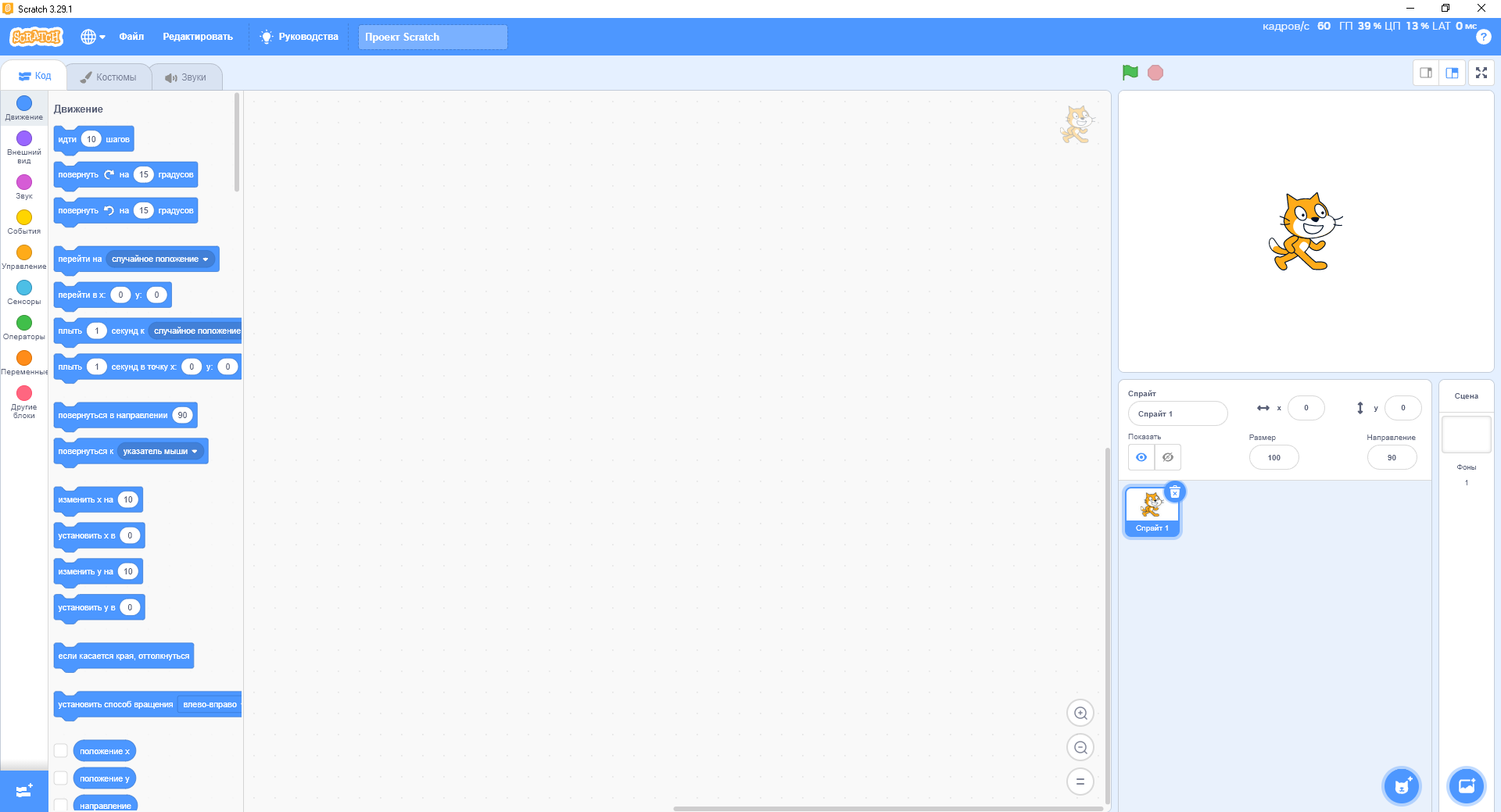Select the События block category
Image resolution: width=1501 pixels, height=812 pixels.
[24, 222]
